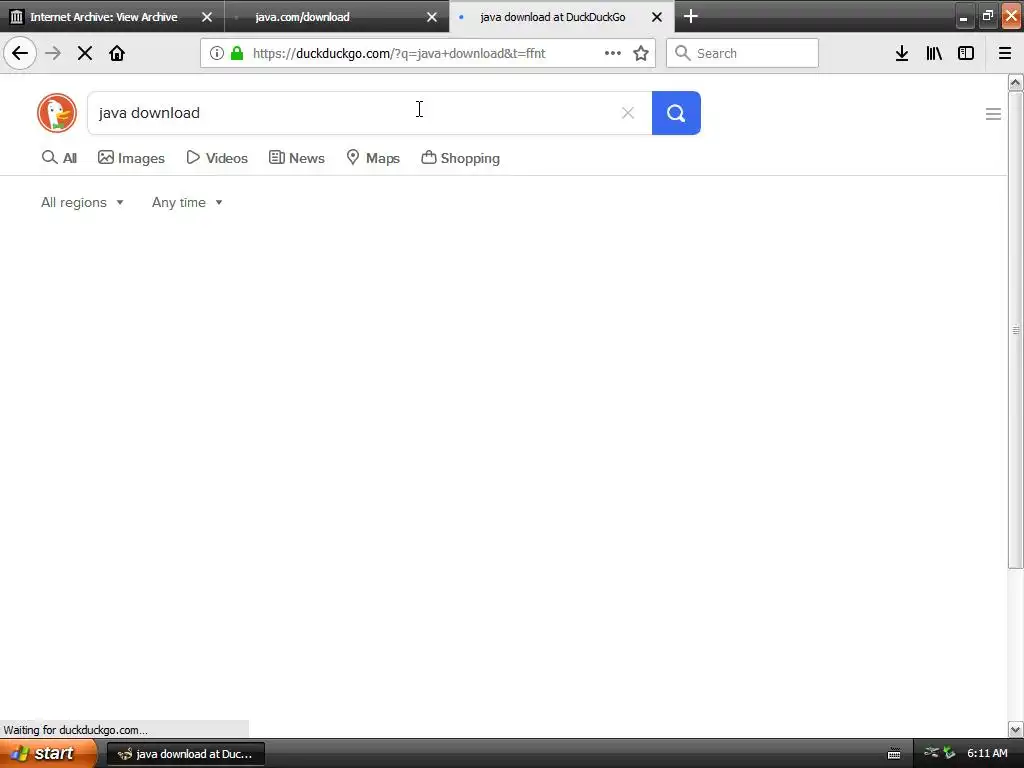Switch to News results
This screenshot has height=768, width=1024.
pyautogui.click(x=296, y=158)
